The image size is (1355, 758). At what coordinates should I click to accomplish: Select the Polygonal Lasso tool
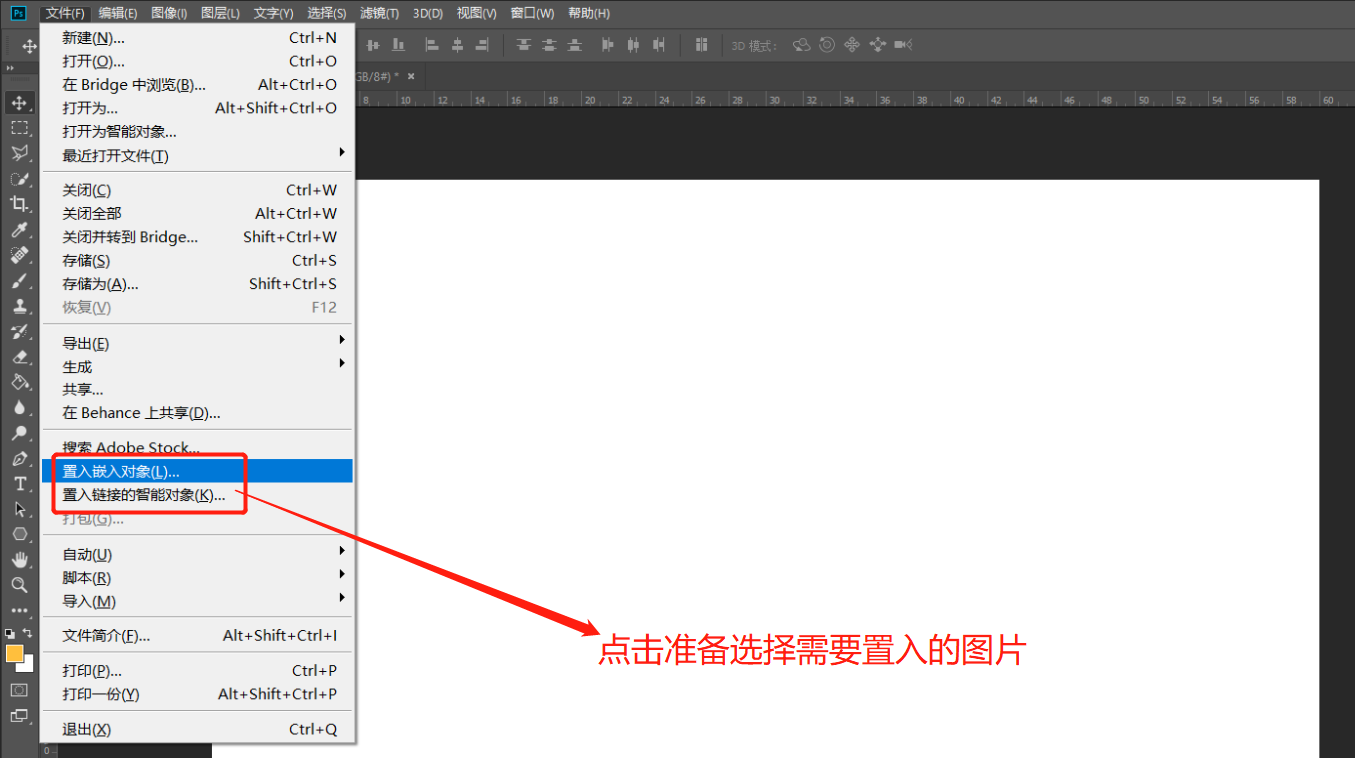19,153
